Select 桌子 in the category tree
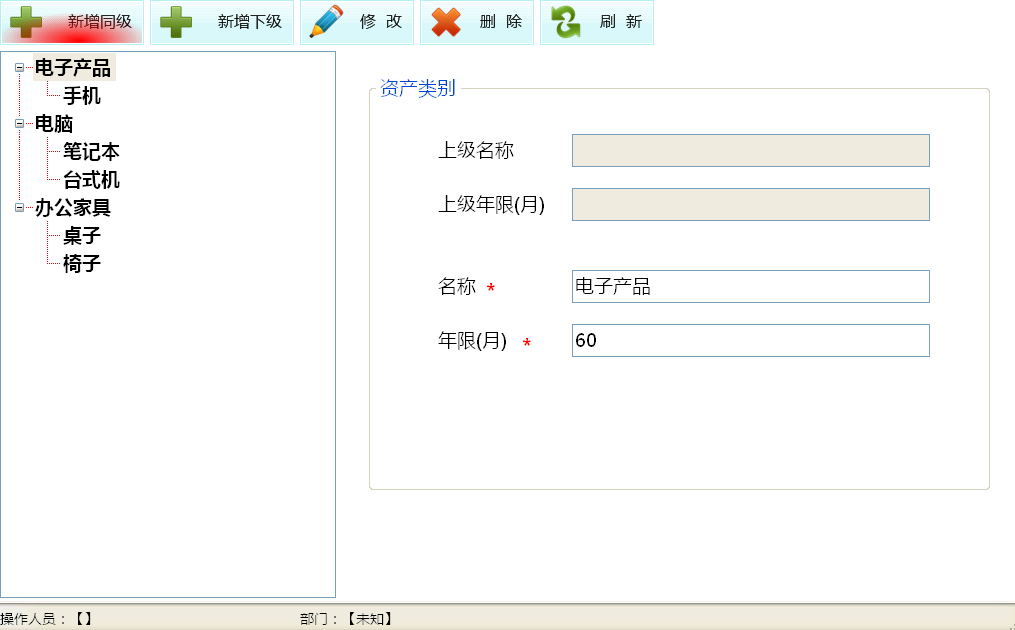This screenshot has height=630, width=1015. coord(82,236)
